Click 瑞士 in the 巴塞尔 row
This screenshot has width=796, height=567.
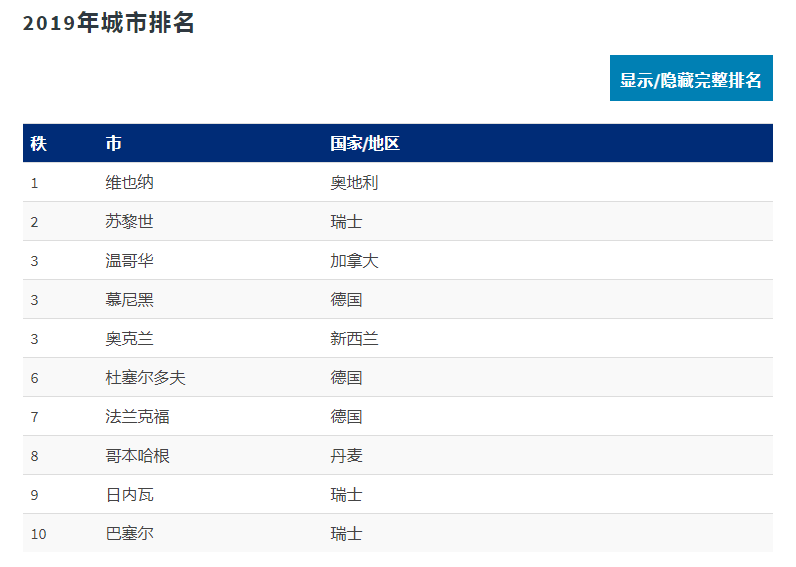[346, 533]
